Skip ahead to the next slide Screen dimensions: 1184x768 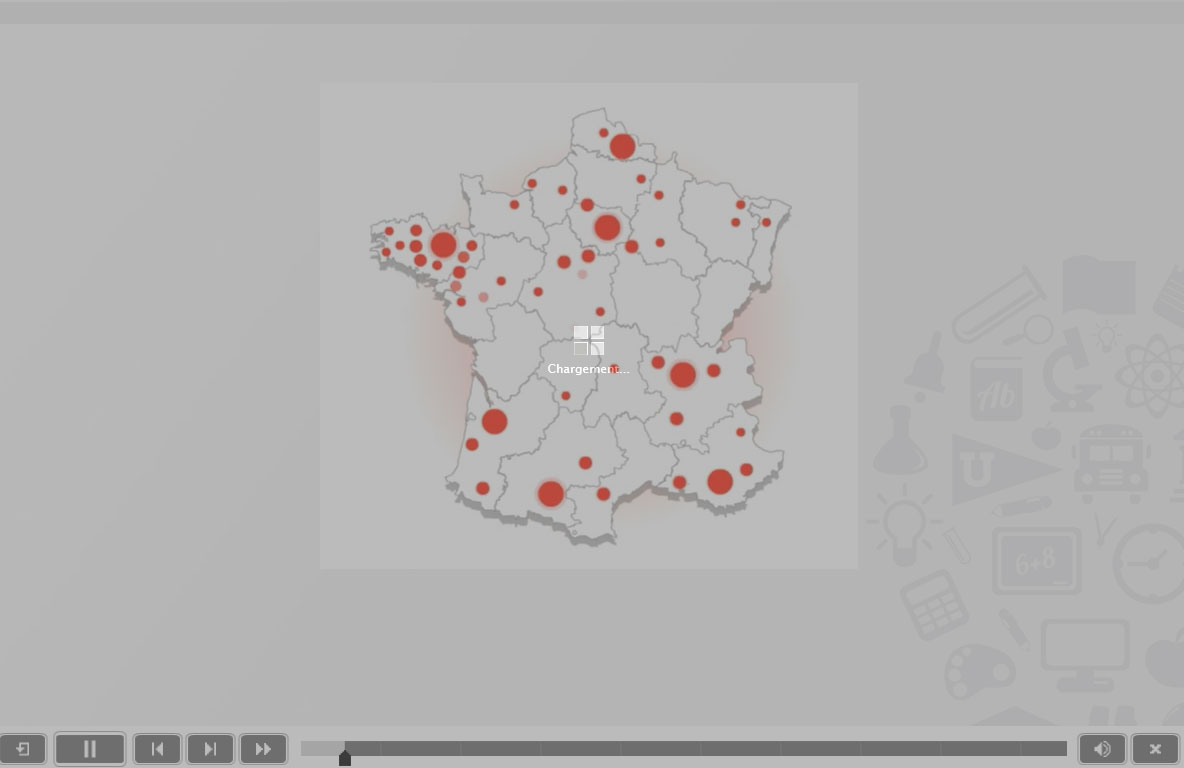tap(210, 749)
